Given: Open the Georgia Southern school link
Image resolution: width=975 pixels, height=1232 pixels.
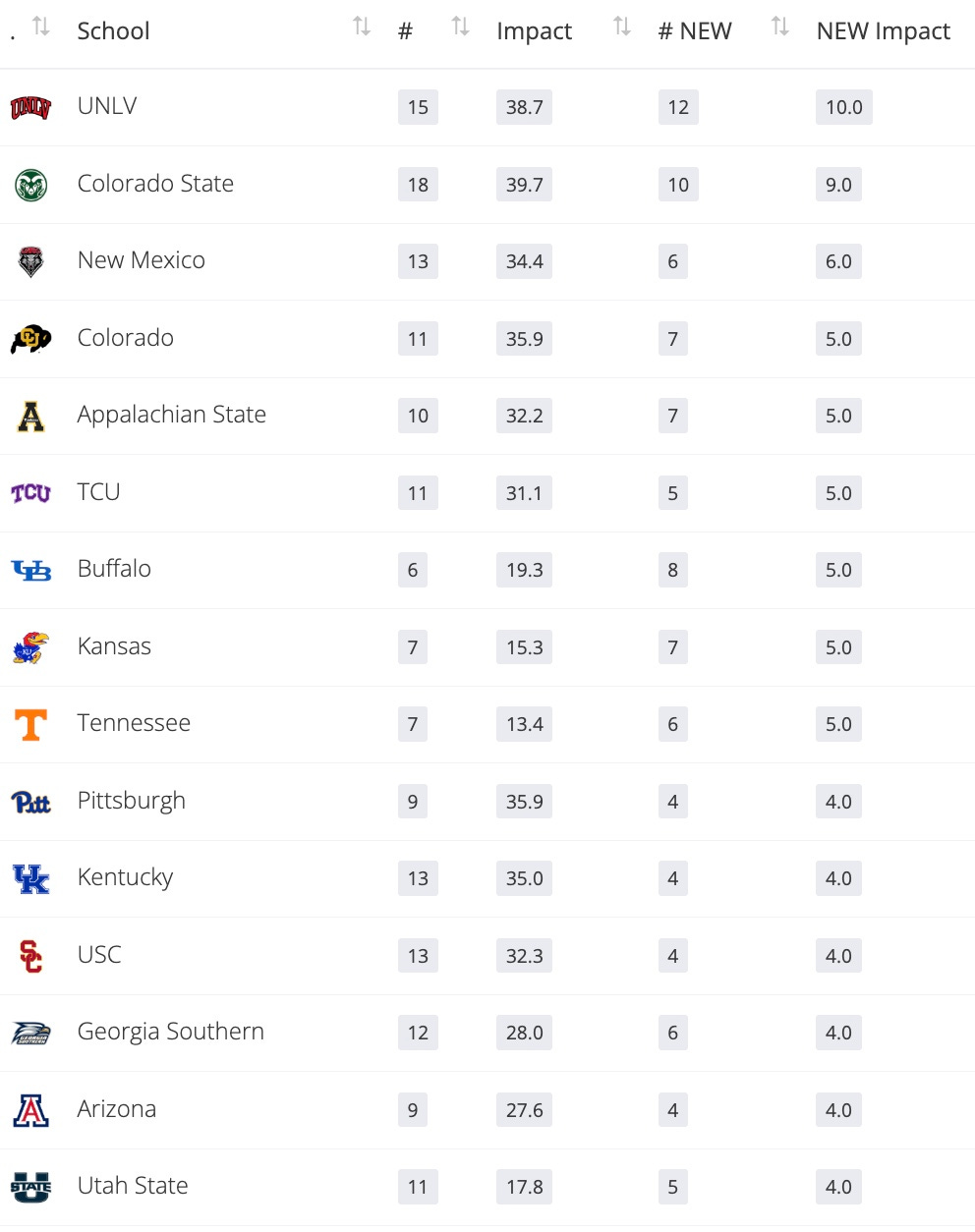Looking at the screenshot, I should 171,1032.
